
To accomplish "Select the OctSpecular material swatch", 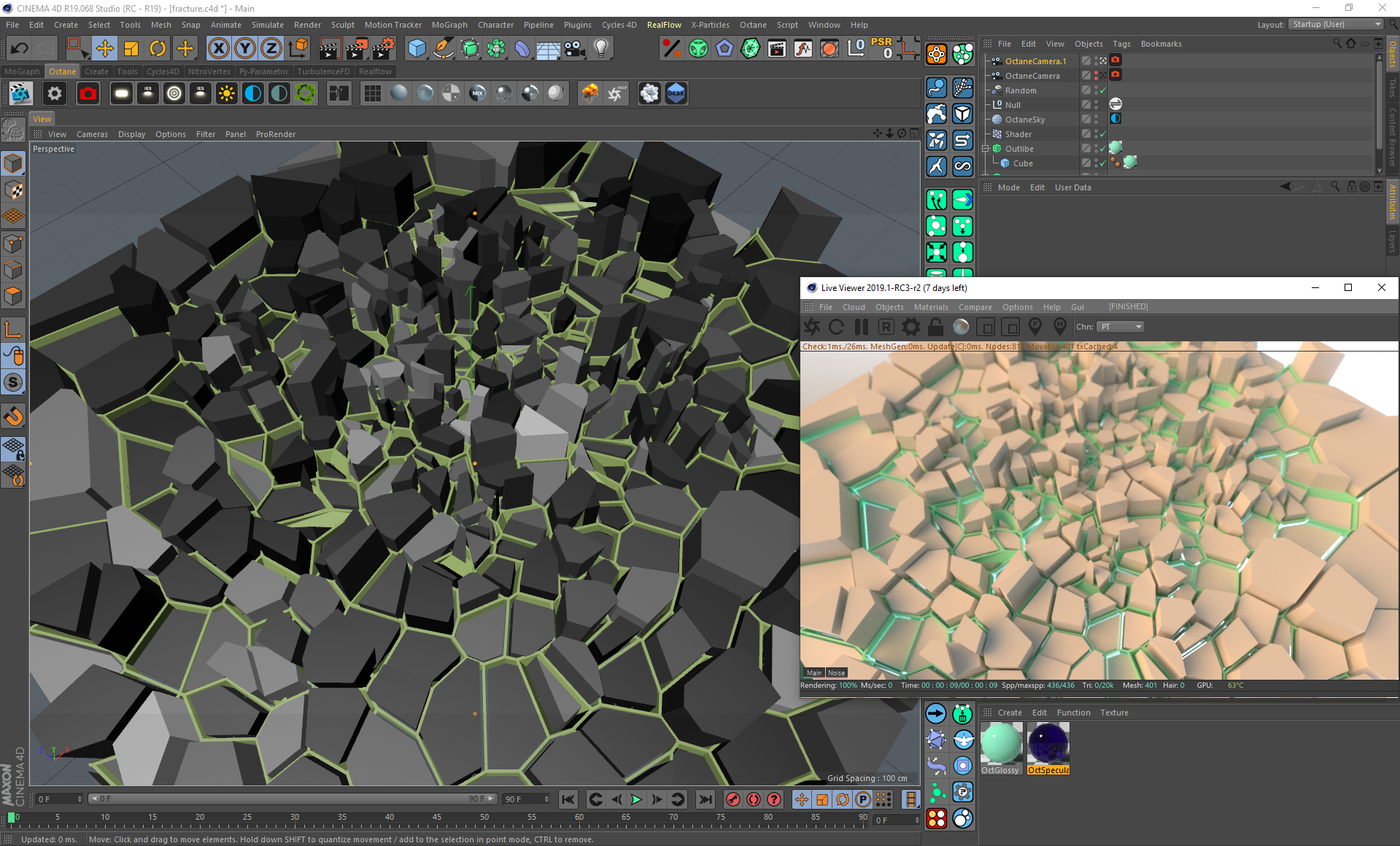I will pyautogui.click(x=1048, y=748).
